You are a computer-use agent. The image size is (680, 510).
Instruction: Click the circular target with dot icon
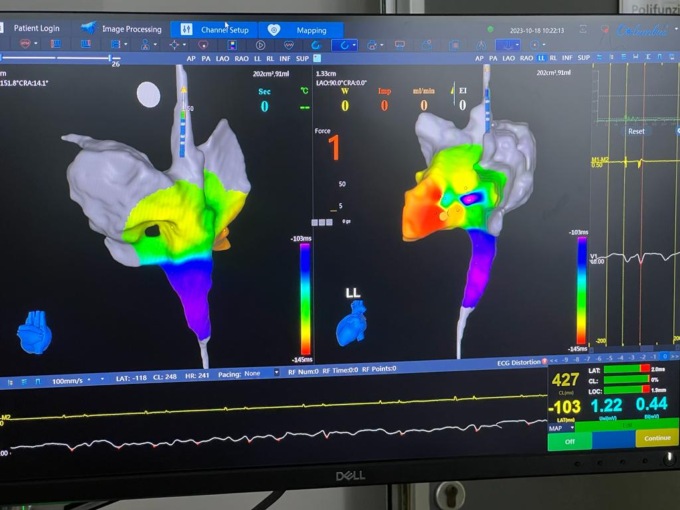point(535,44)
